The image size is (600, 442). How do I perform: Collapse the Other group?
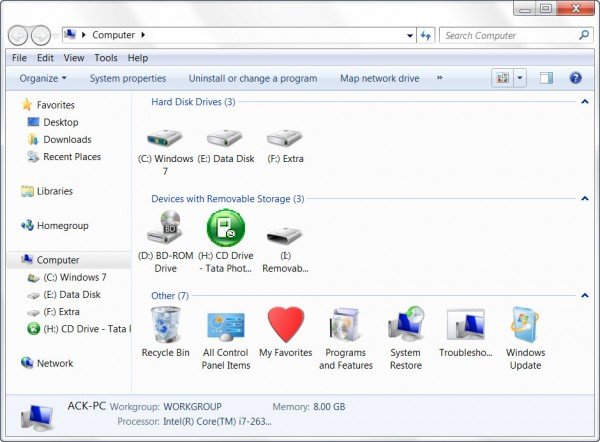click(584, 295)
